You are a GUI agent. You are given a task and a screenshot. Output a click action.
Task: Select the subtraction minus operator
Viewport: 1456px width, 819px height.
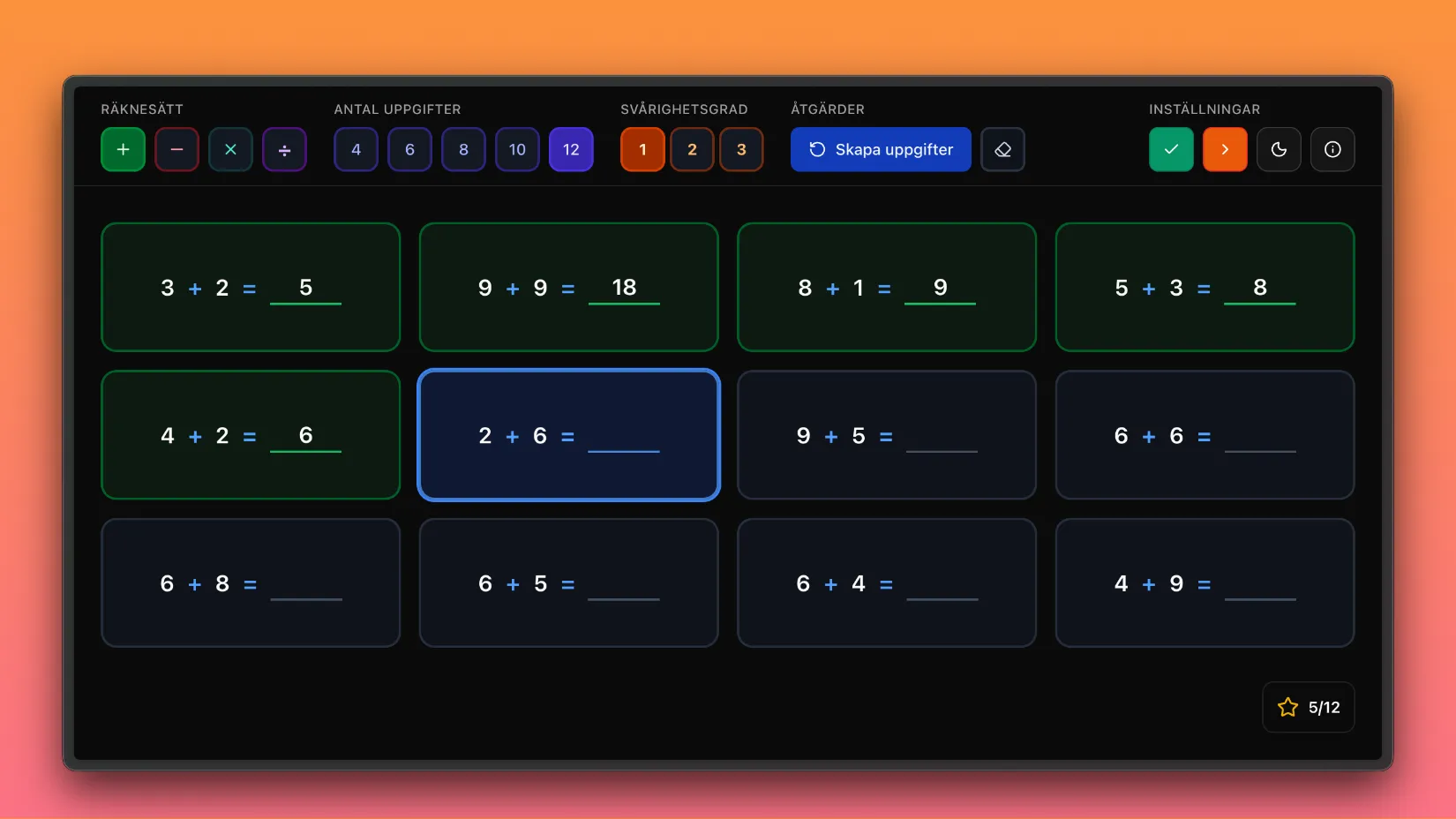tap(176, 149)
